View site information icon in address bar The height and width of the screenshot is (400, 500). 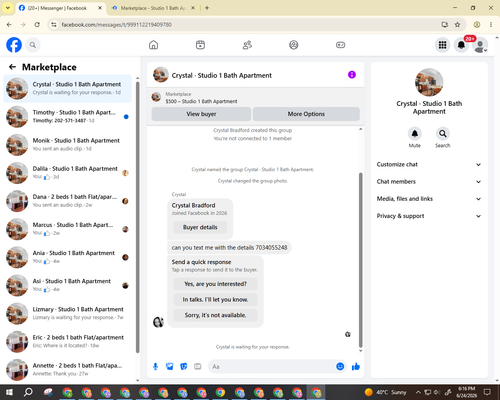pos(53,24)
